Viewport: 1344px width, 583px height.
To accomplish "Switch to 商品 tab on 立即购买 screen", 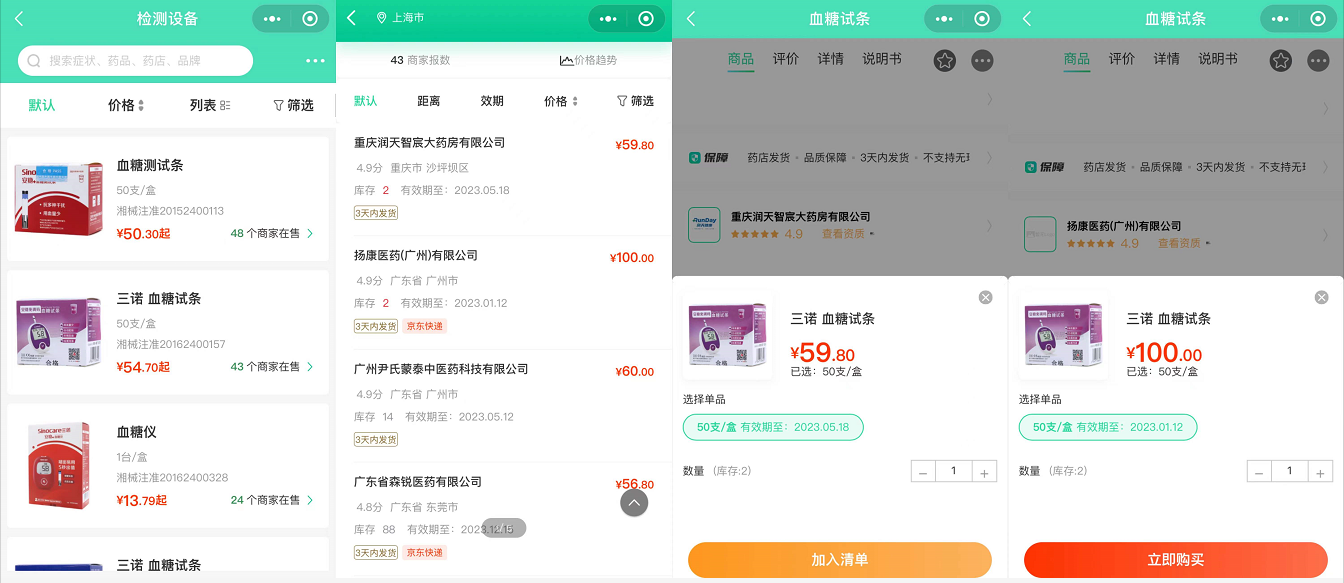I will (x=1077, y=59).
